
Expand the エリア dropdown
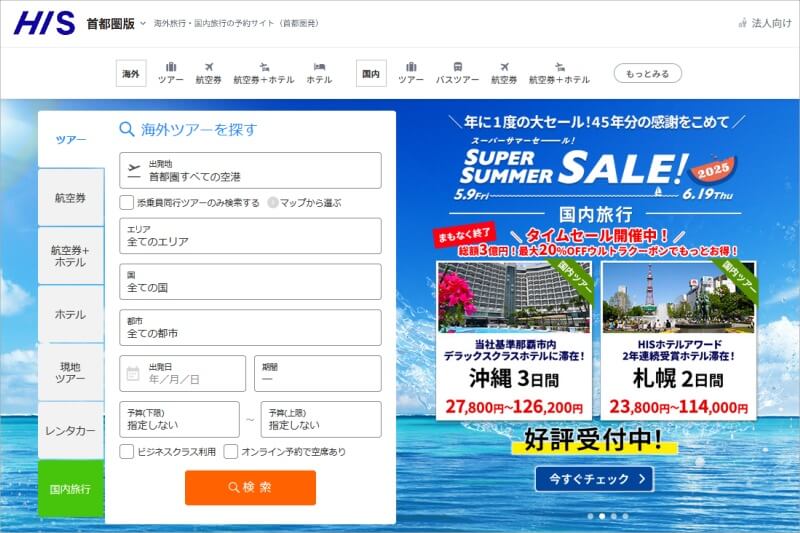251,236
